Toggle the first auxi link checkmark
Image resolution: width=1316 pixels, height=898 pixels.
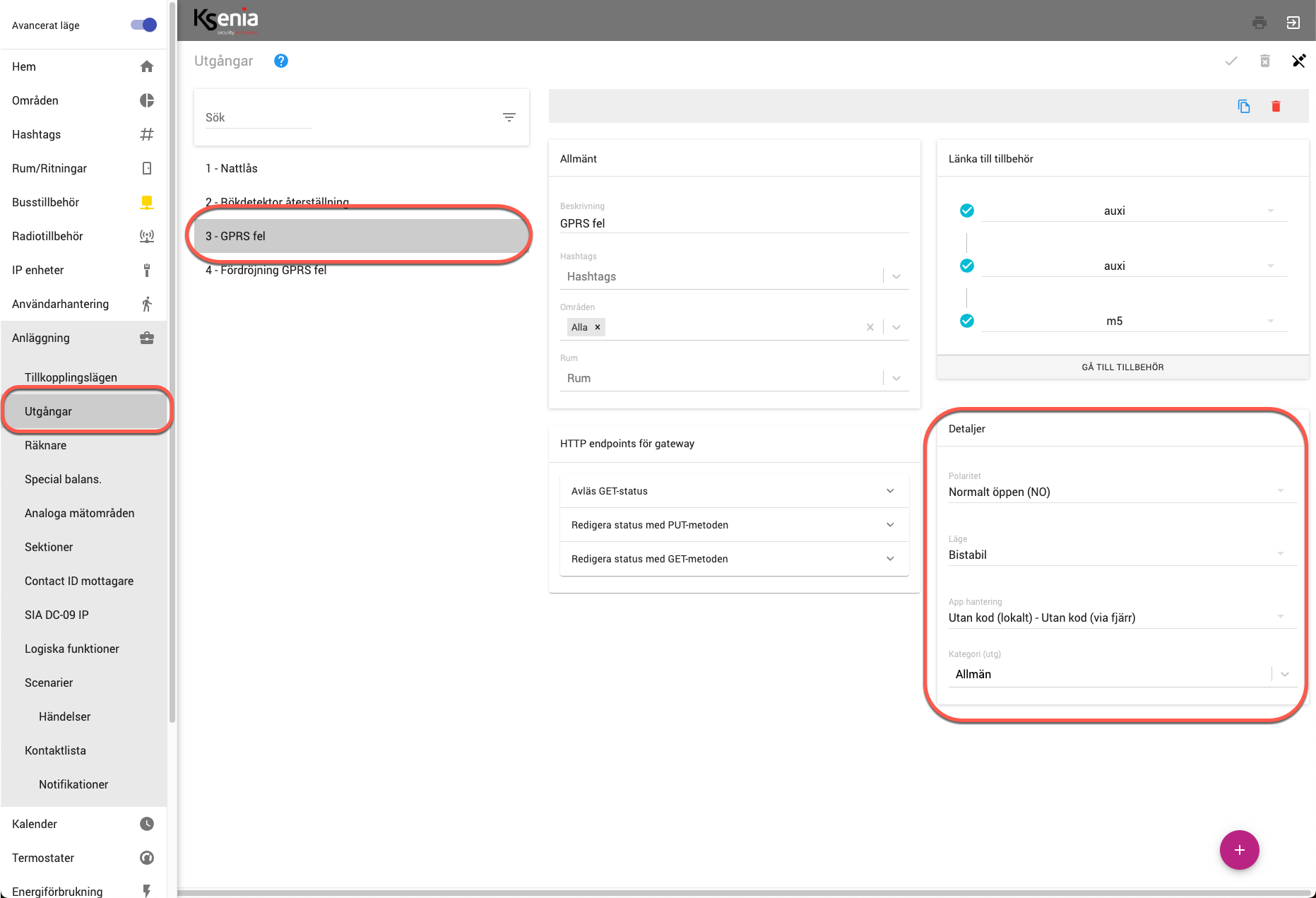tap(967, 211)
